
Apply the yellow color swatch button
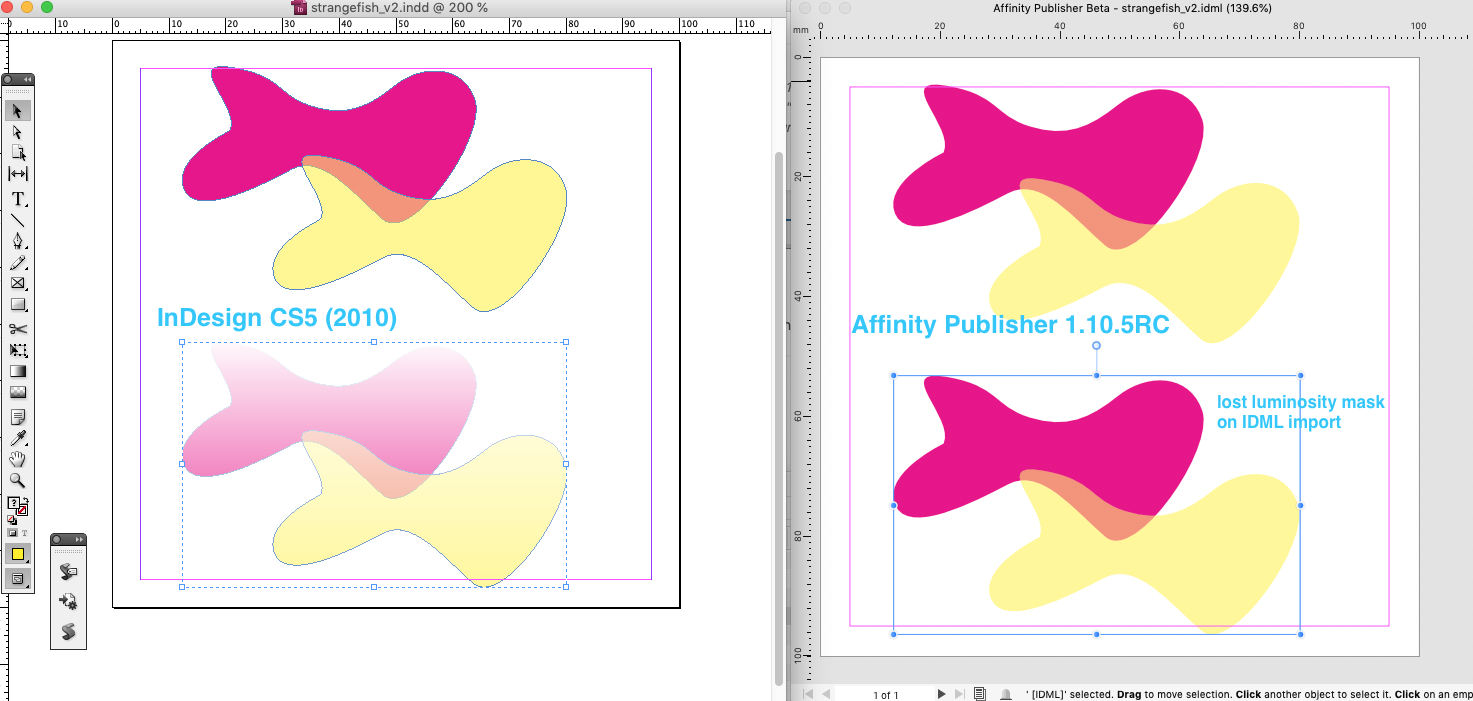tap(18, 554)
